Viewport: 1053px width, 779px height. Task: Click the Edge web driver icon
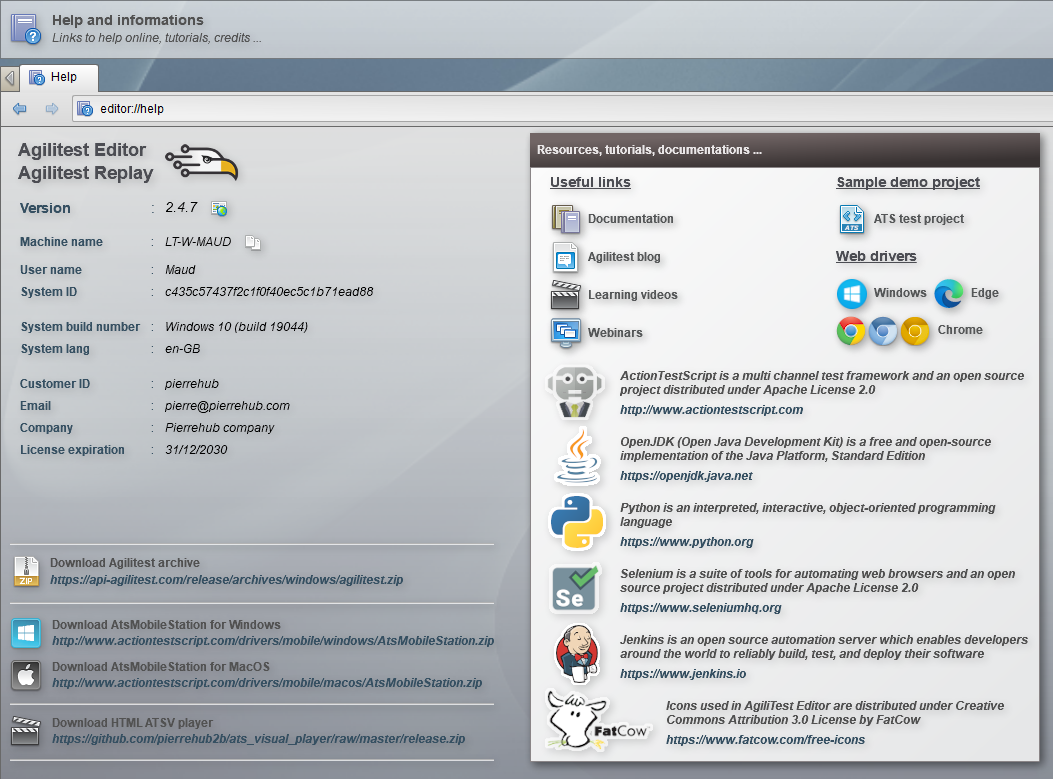point(949,293)
